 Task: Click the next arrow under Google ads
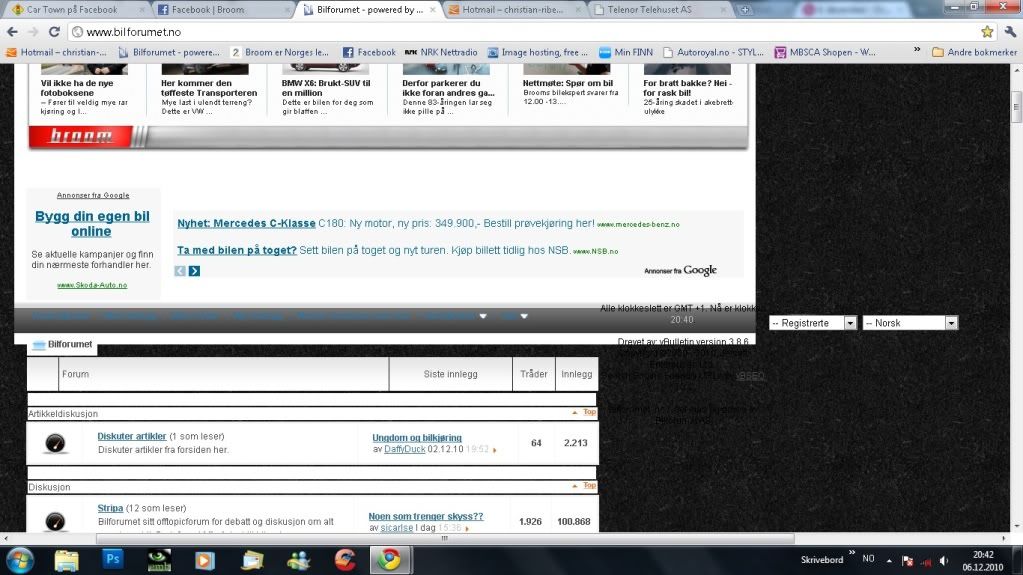tap(194, 271)
